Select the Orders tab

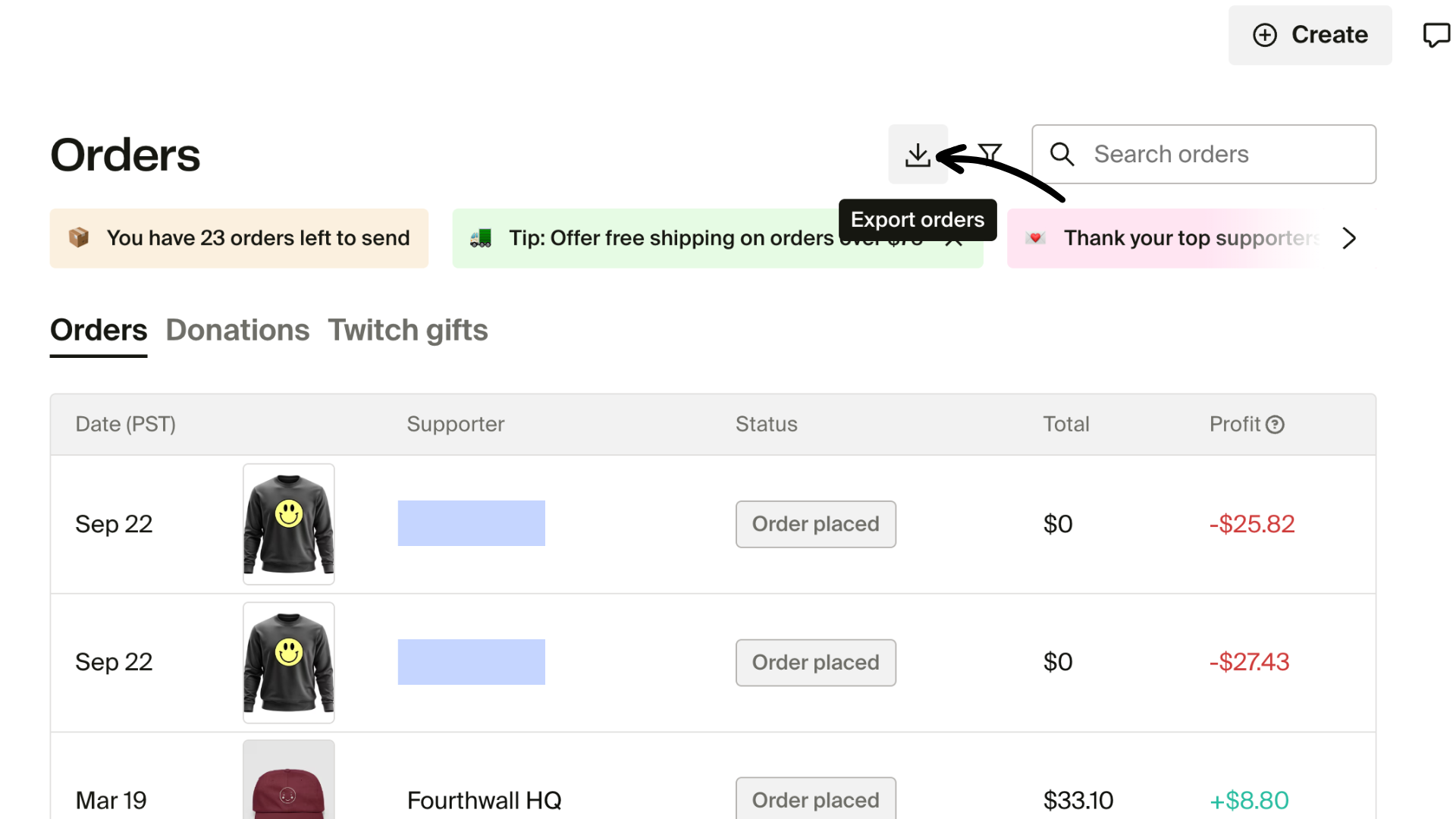coord(98,331)
